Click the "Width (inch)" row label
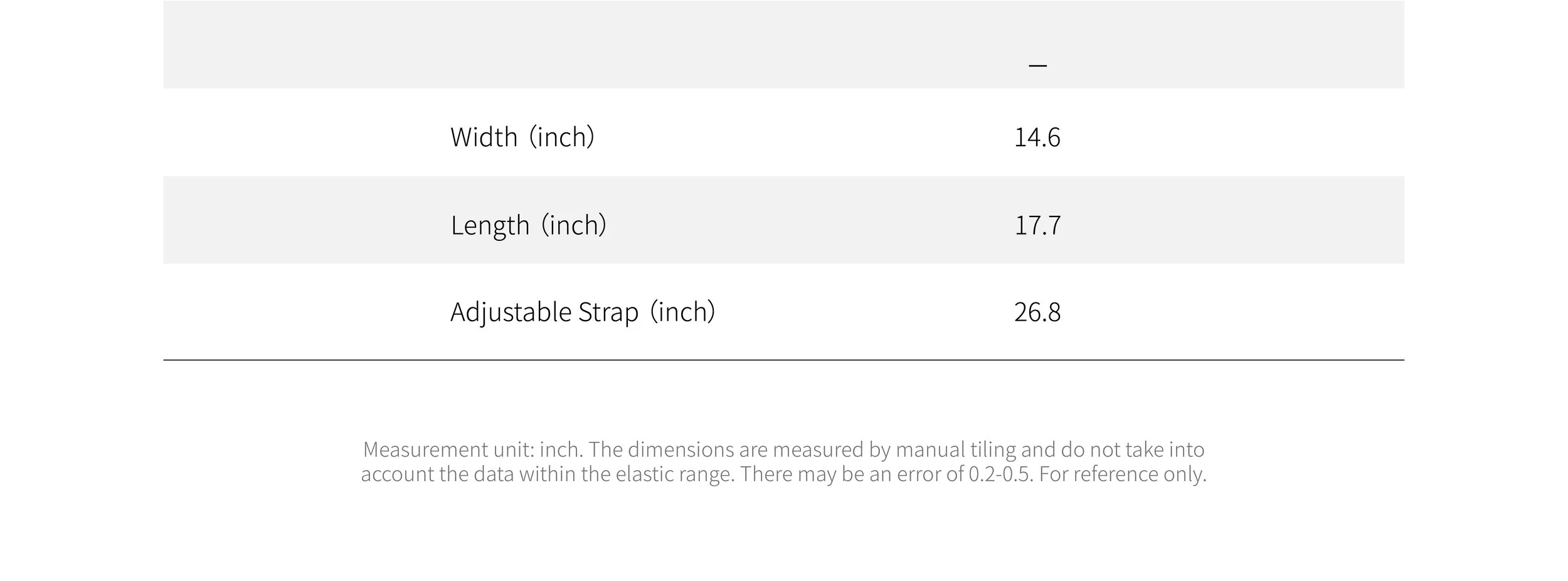1568x581 pixels. (522, 137)
